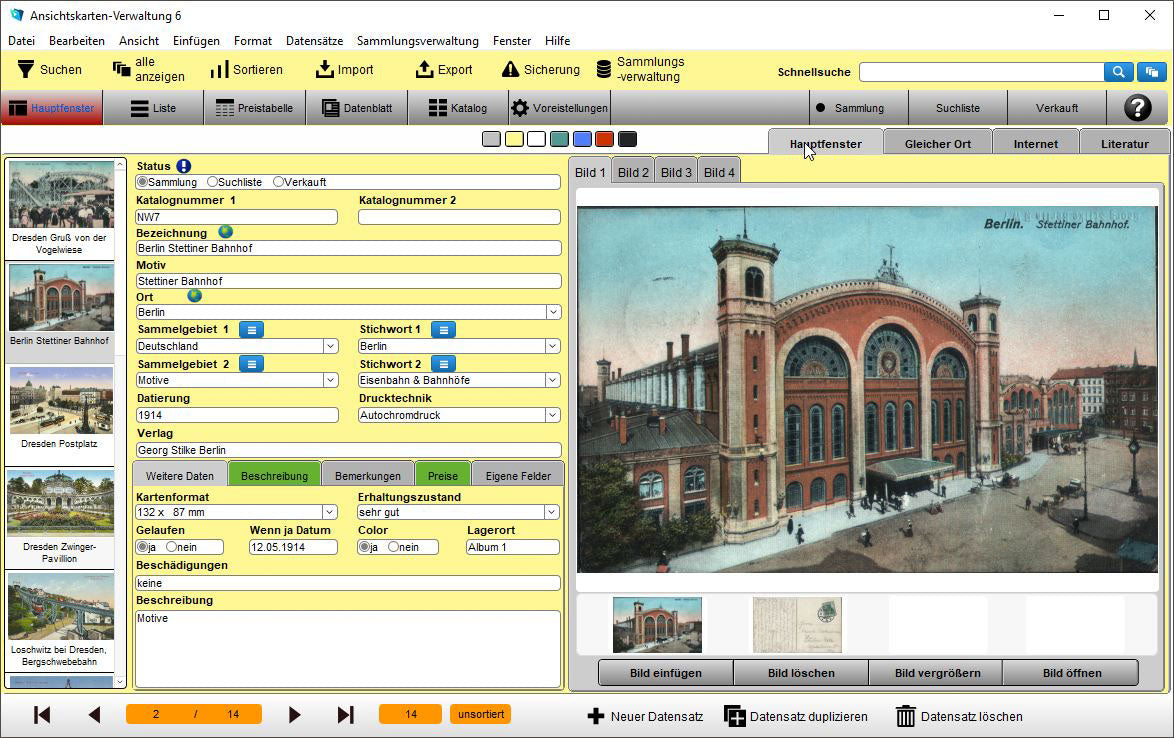
Task: Open Voreinstellungen gear settings
Action: 519,108
